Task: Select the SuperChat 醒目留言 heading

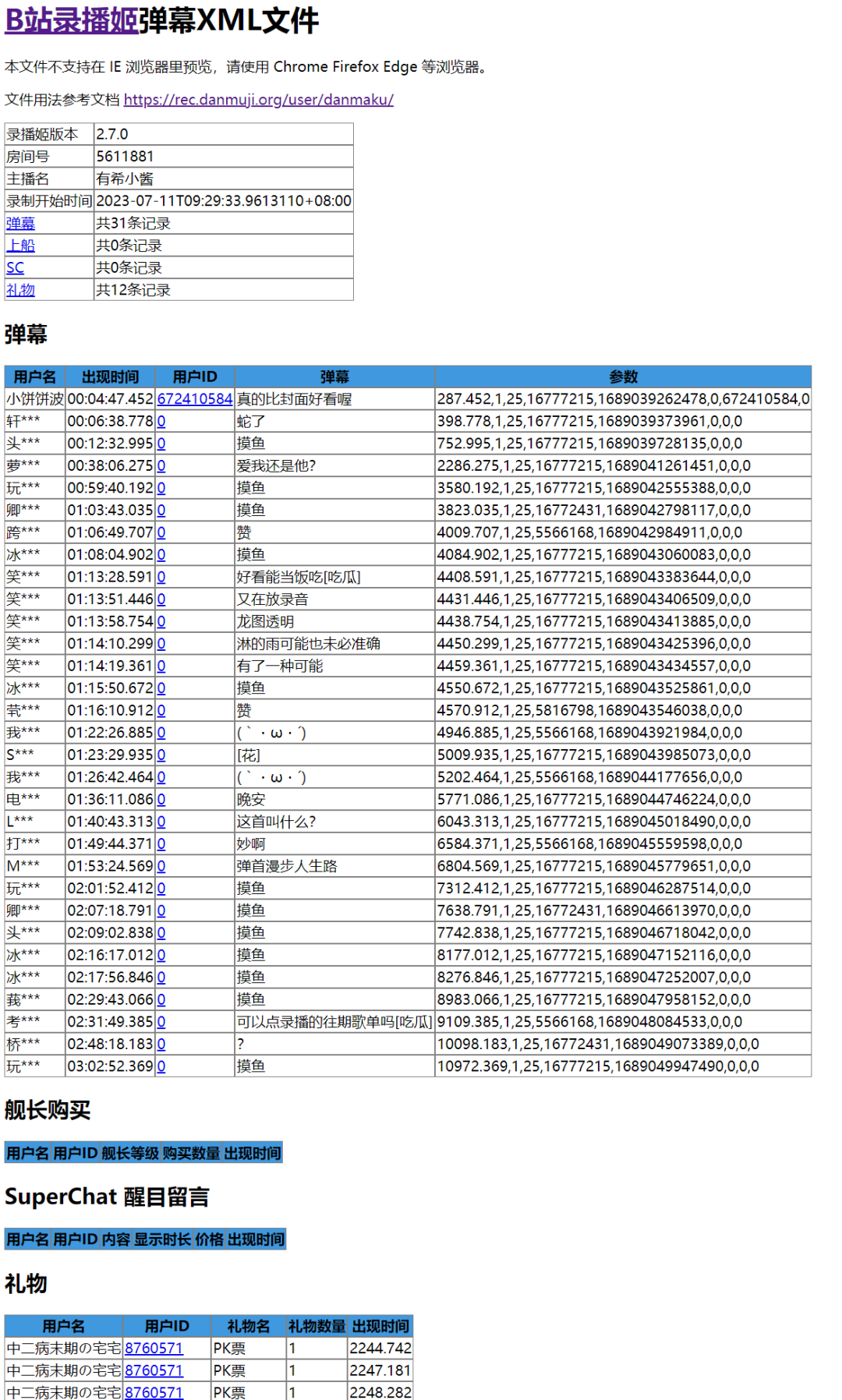Action: [x=107, y=1196]
